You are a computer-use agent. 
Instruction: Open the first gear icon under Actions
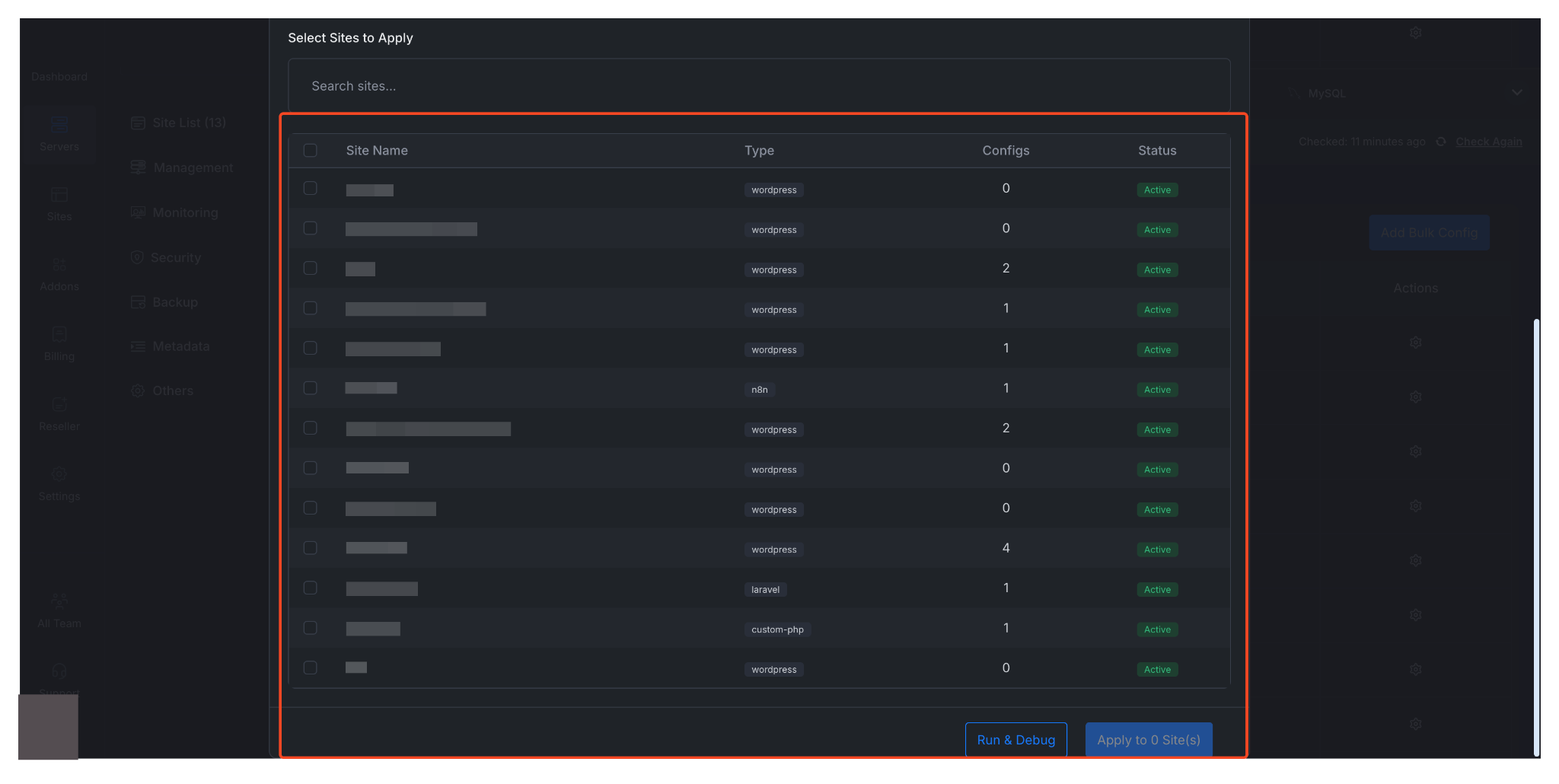tap(1415, 342)
